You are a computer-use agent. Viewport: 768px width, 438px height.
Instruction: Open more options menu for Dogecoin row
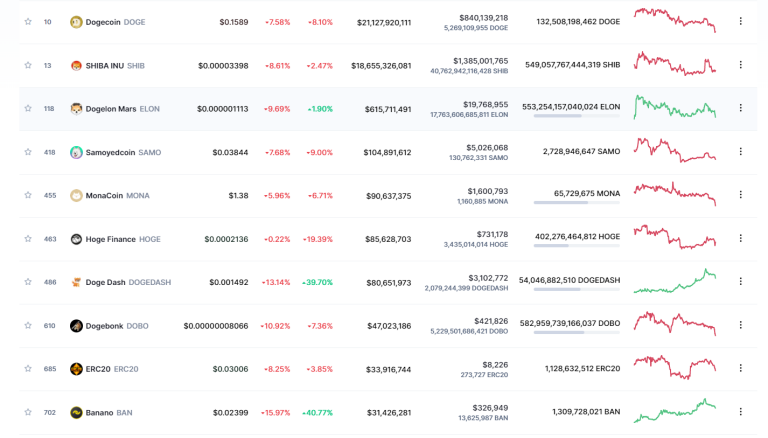741,21
